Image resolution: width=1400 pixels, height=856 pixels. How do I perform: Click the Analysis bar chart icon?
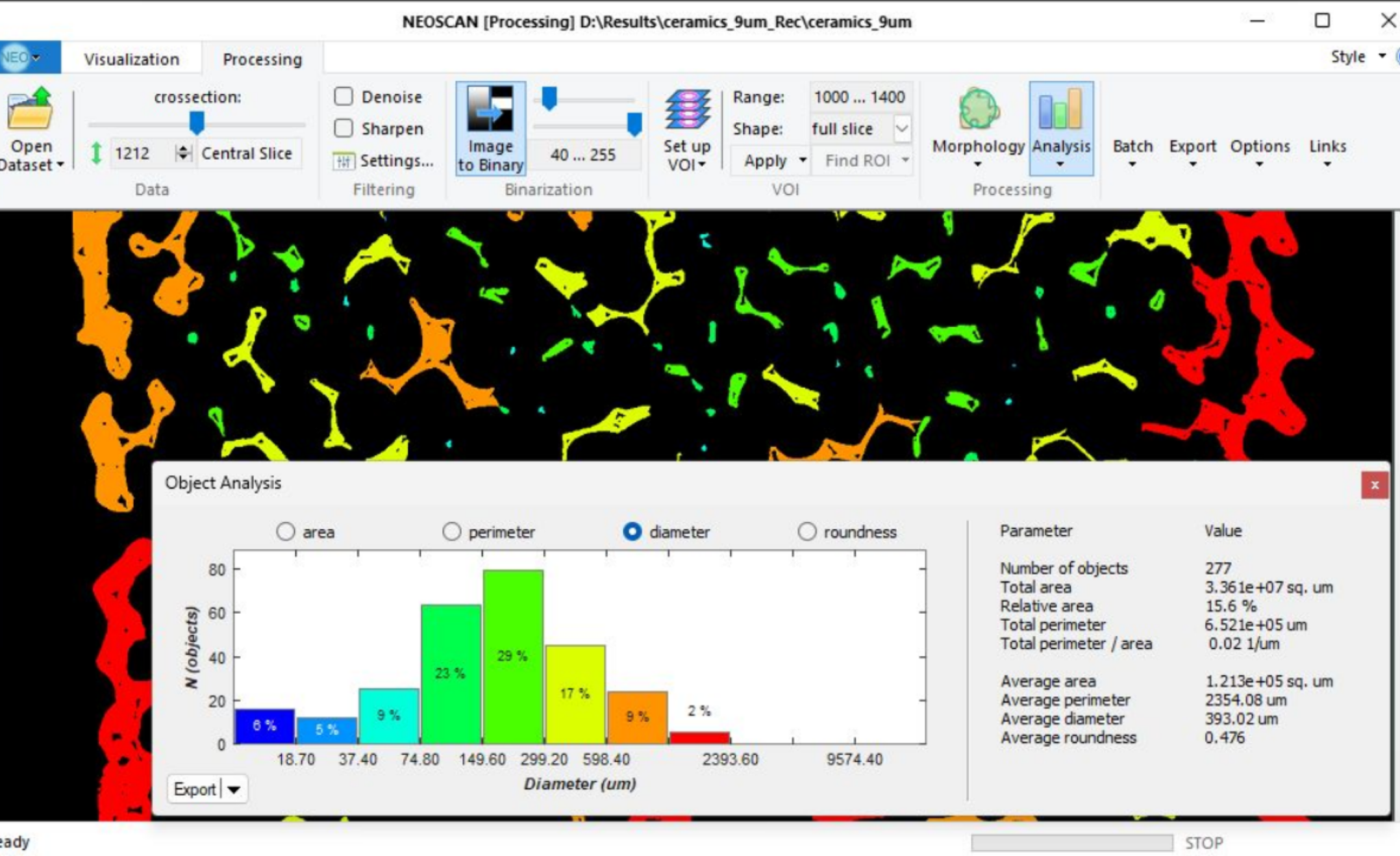click(1060, 110)
